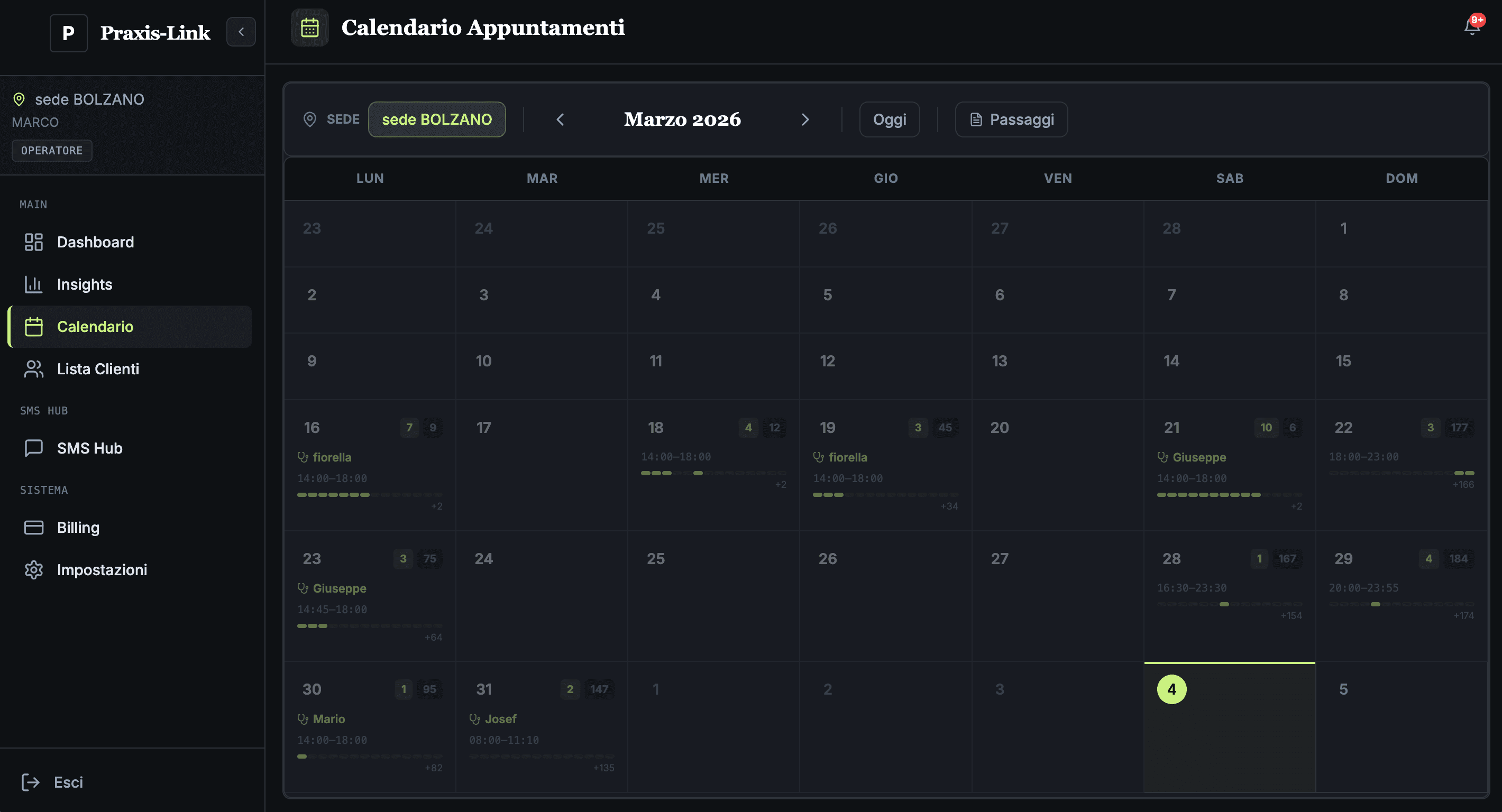The width and height of the screenshot is (1502, 812).
Task: Go to previous month with left arrow
Action: [560, 119]
